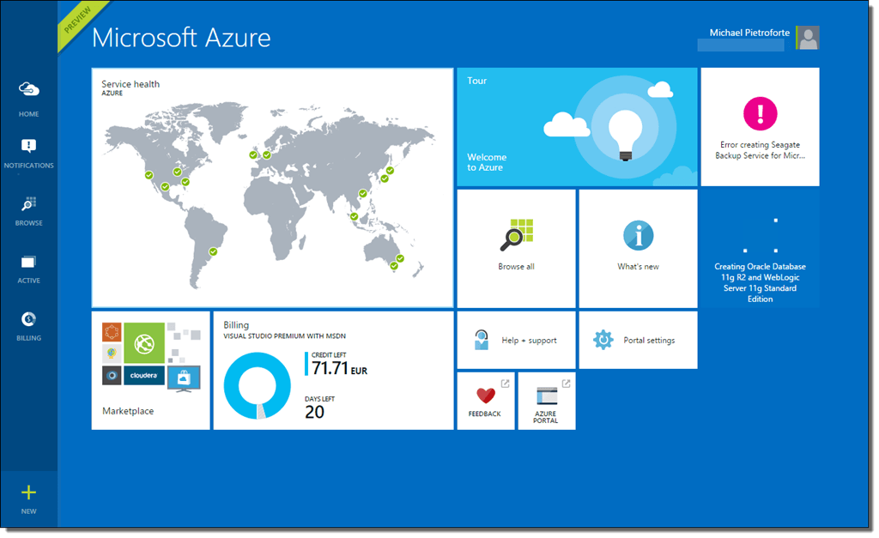Open Notifications icon in left sidebar
Viewport: 879px width, 538px height.
pyautogui.click(x=29, y=146)
